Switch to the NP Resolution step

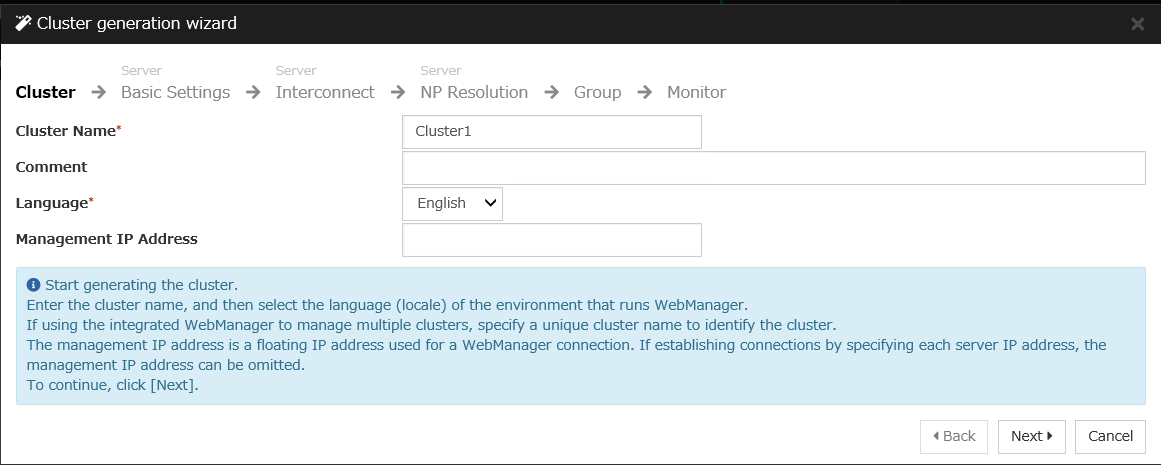[474, 92]
